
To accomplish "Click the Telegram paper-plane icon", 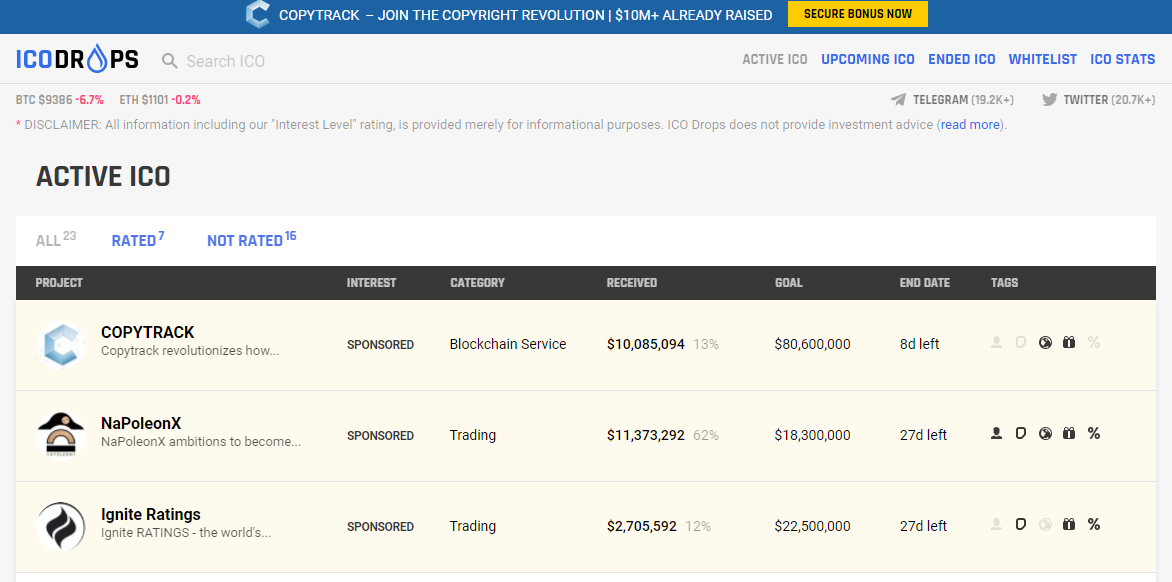I will pyautogui.click(x=898, y=99).
